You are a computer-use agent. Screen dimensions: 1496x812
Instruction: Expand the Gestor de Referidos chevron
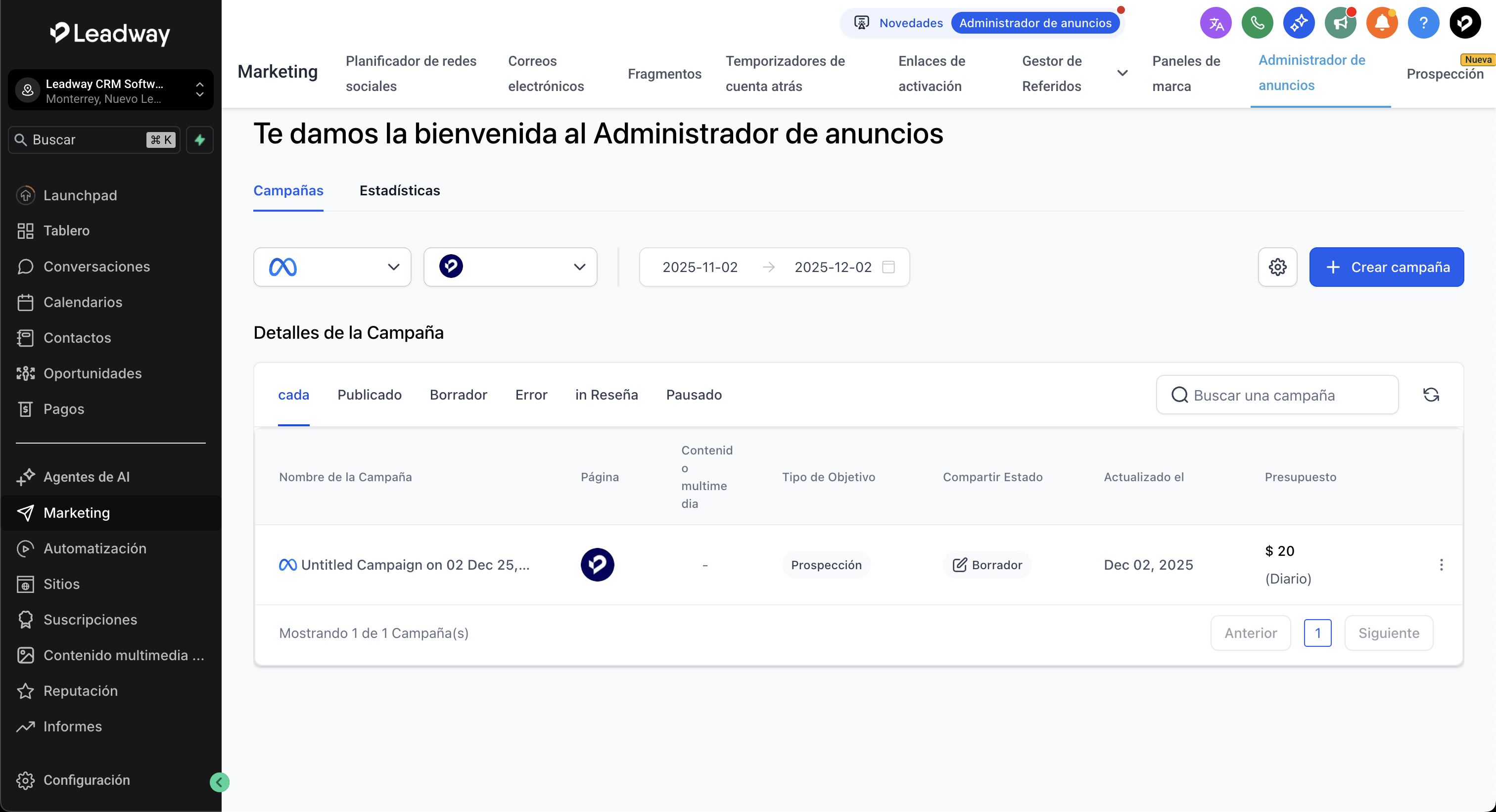(x=1122, y=73)
